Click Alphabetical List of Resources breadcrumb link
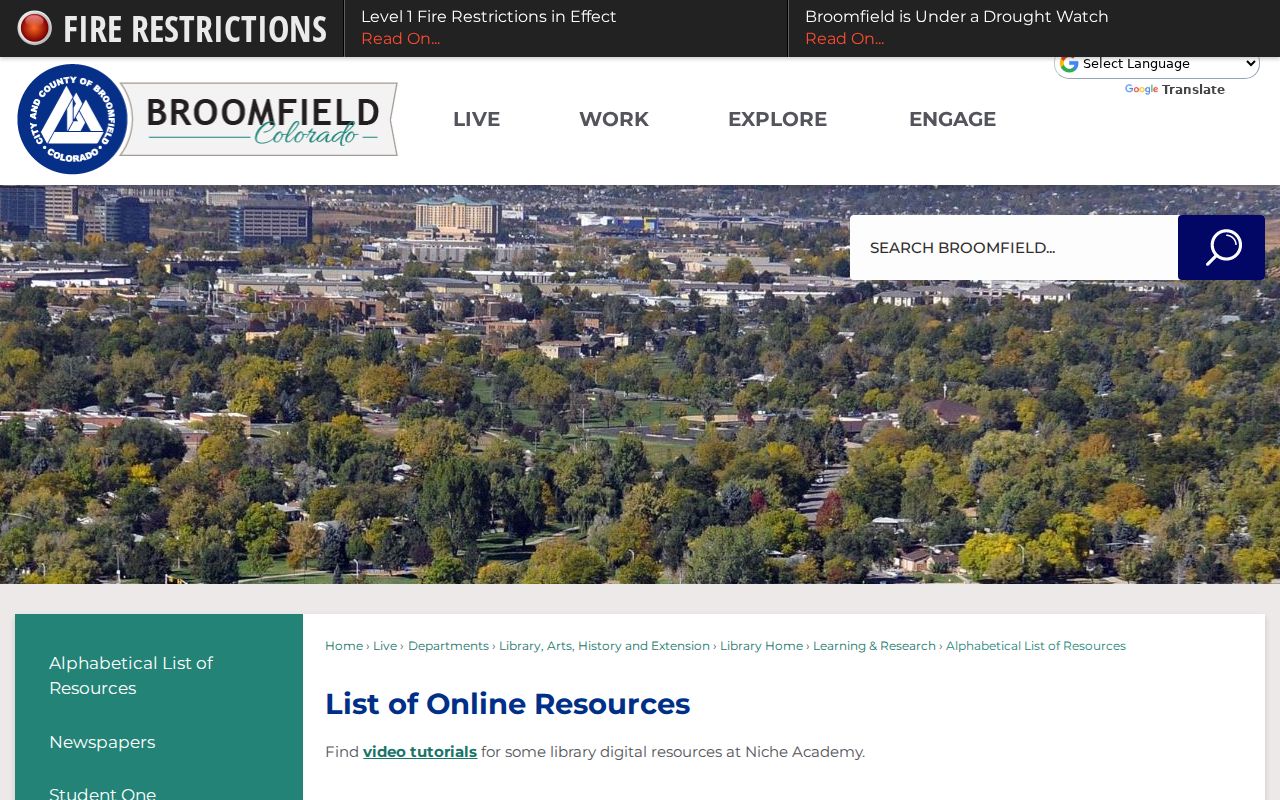The width and height of the screenshot is (1280, 800). pyautogui.click(x=1036, y=646)
